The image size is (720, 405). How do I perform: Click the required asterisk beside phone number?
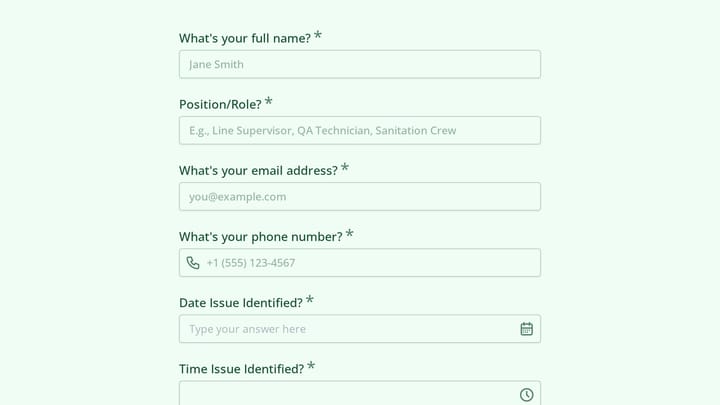pyautogui.click(x=349, y=234)
